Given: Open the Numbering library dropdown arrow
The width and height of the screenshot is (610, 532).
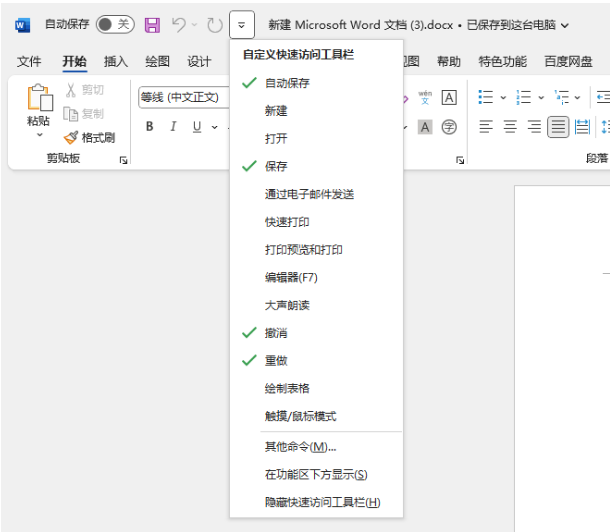Looking at the screenshot, I should tap(541, 98).
